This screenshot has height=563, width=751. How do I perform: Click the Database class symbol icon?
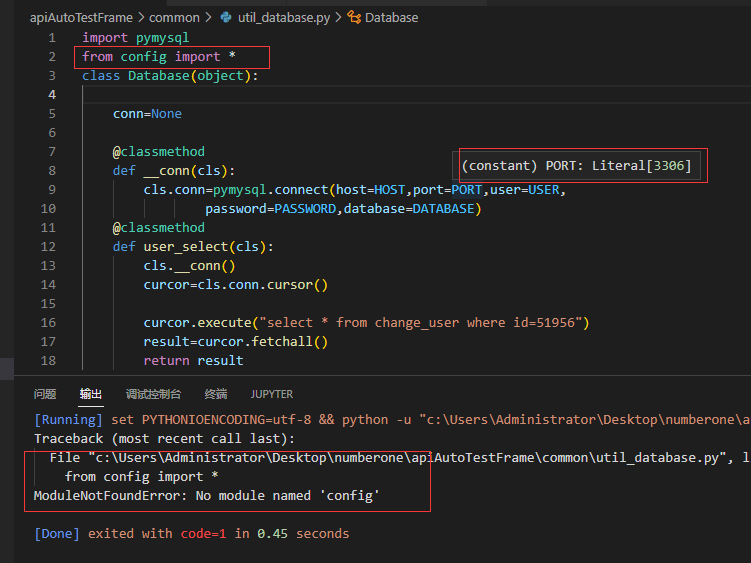[354, 17]
